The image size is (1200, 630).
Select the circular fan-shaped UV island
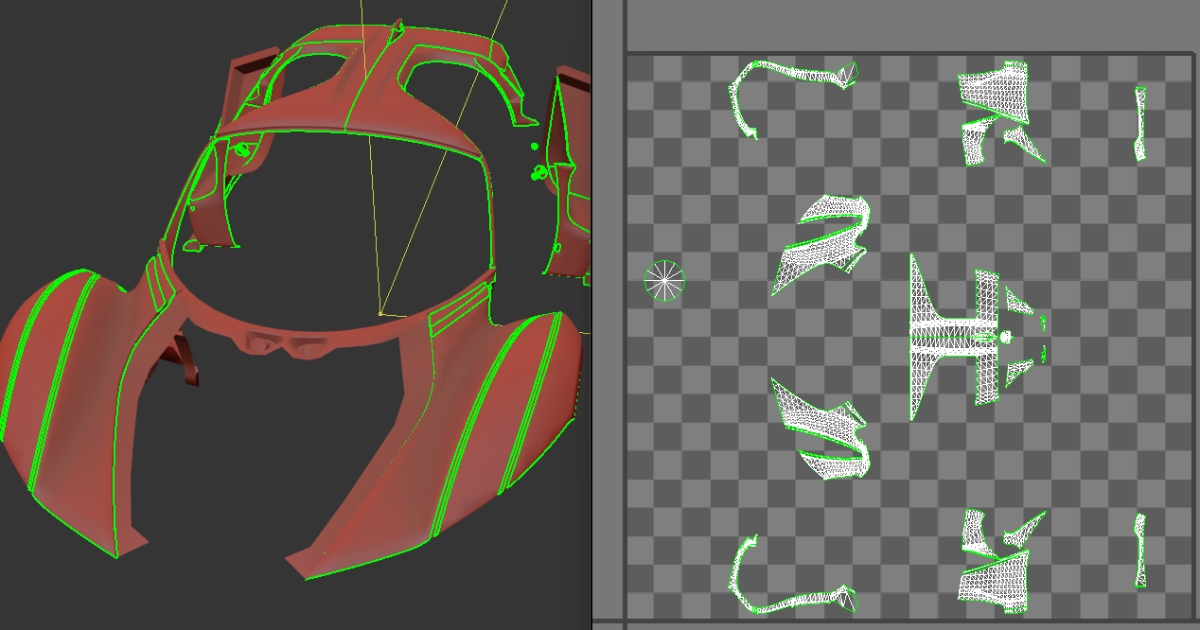tap(665, 281)
